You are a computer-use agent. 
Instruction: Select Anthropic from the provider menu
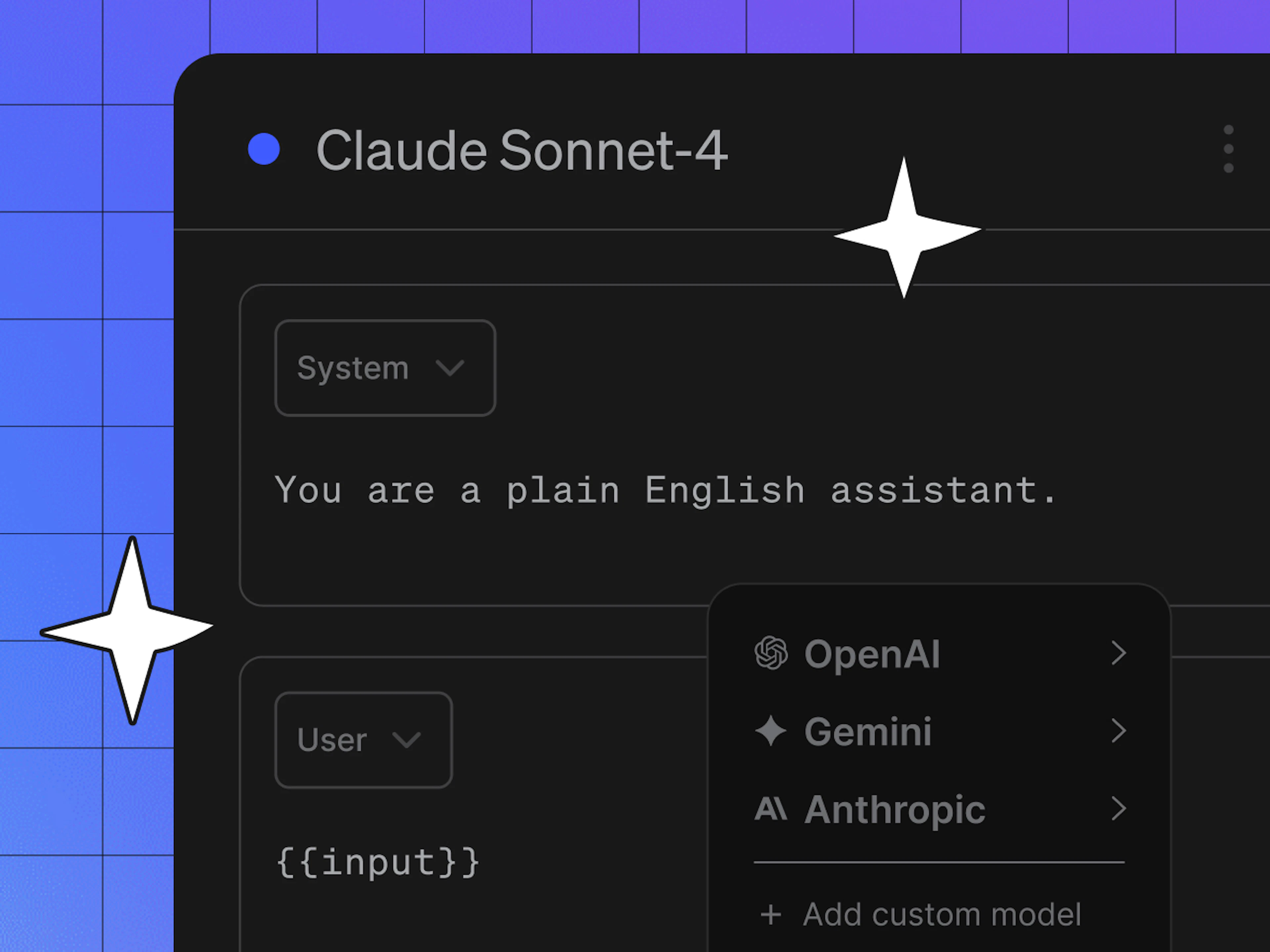pos(939,809)
